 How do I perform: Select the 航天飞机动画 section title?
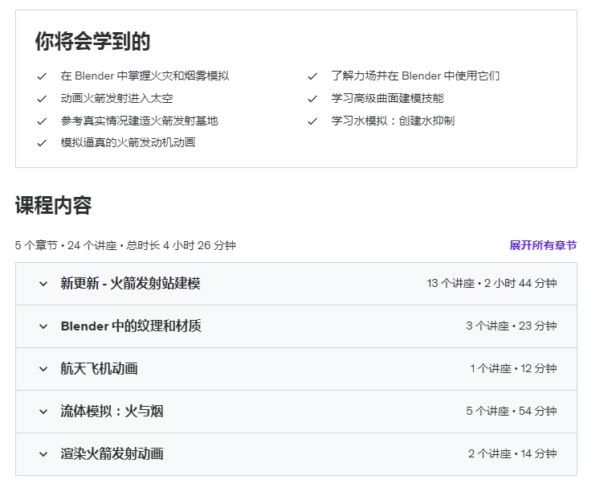click(x=99, y=369)
